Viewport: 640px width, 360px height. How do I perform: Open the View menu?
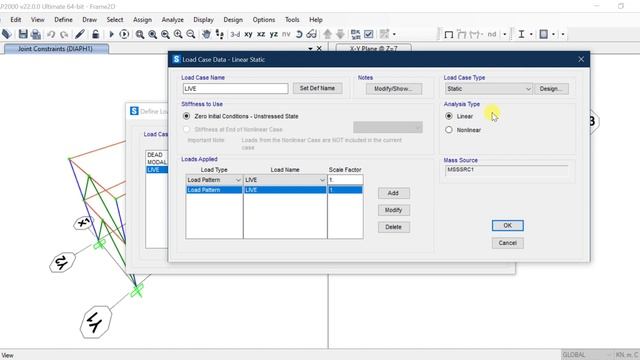click(38, 20)
